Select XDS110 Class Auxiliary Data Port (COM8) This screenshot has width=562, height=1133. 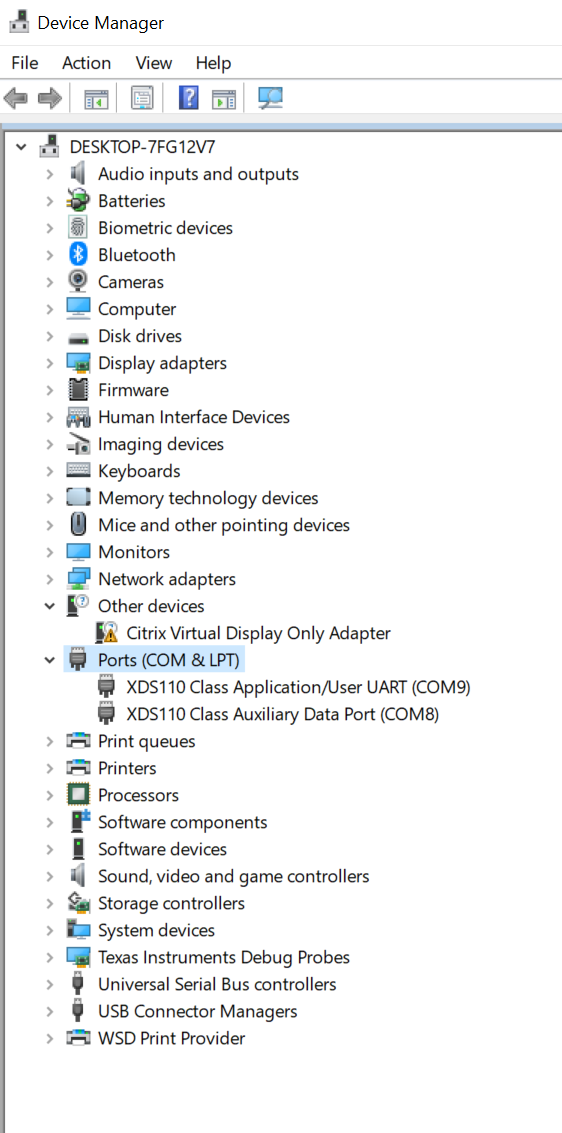[x=282, y=714]
